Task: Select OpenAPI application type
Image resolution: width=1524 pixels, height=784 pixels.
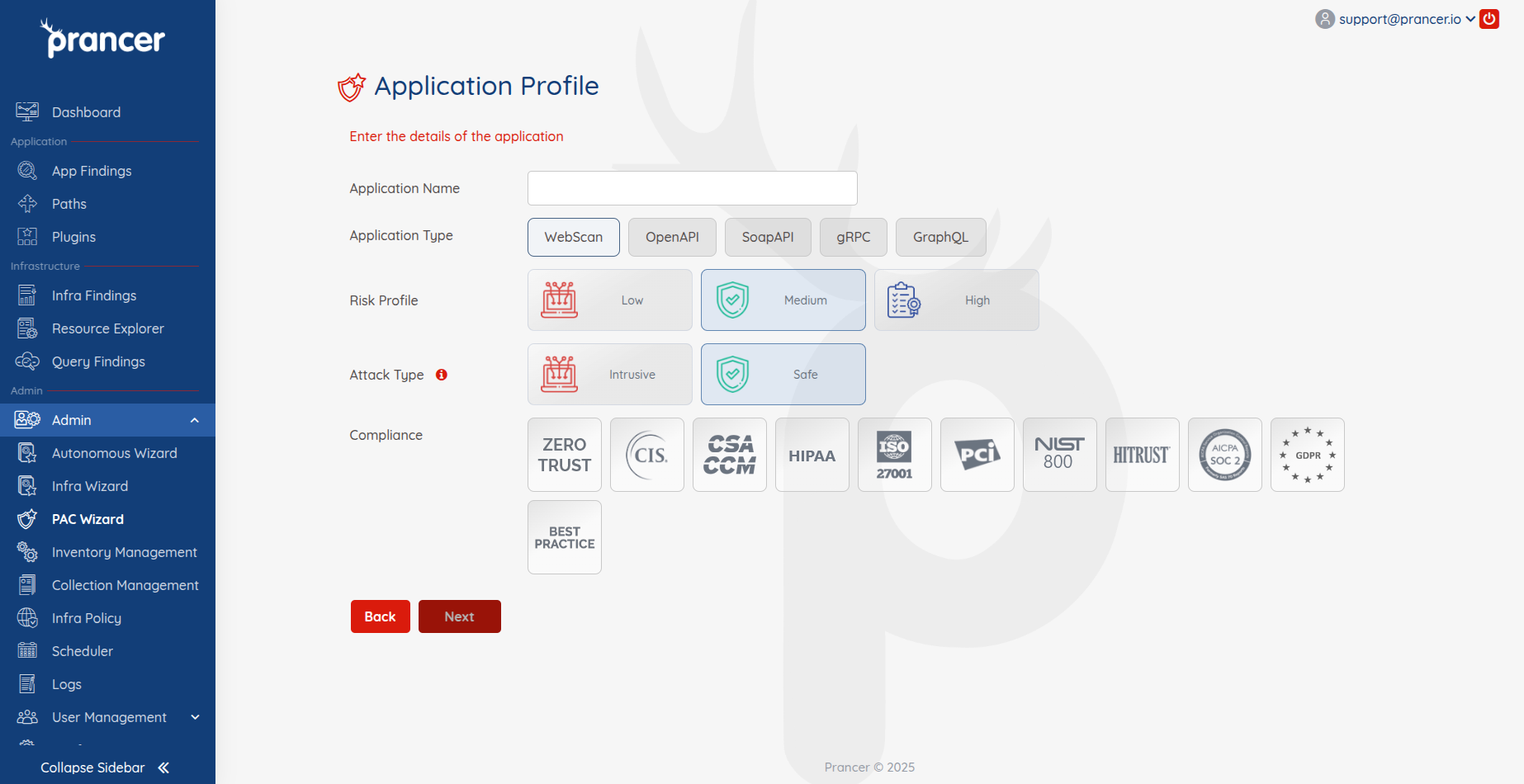Action: click(672, 237)
